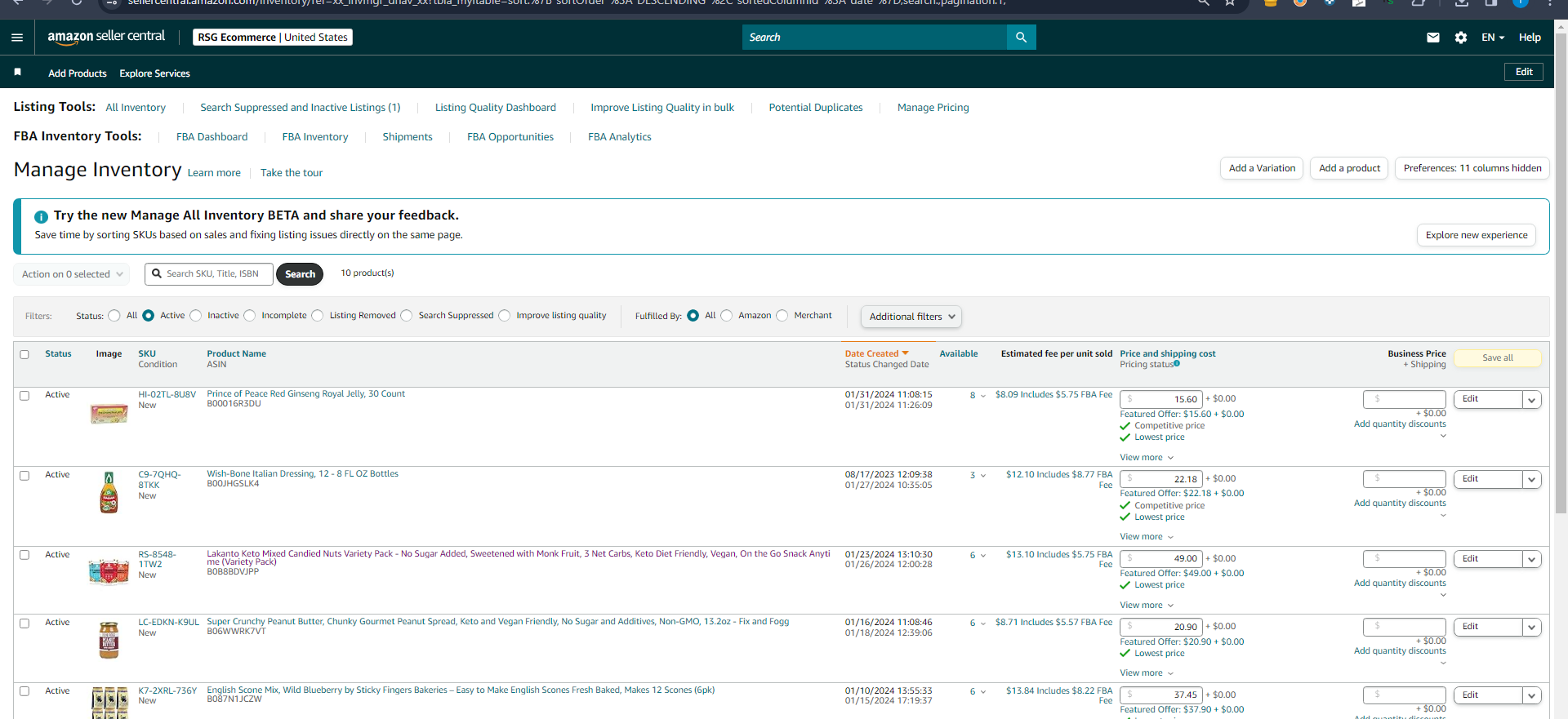Select the Search Suppressed status filter
The height and width of the screenshot is (719, 1568).
click(x=407, y=316)
